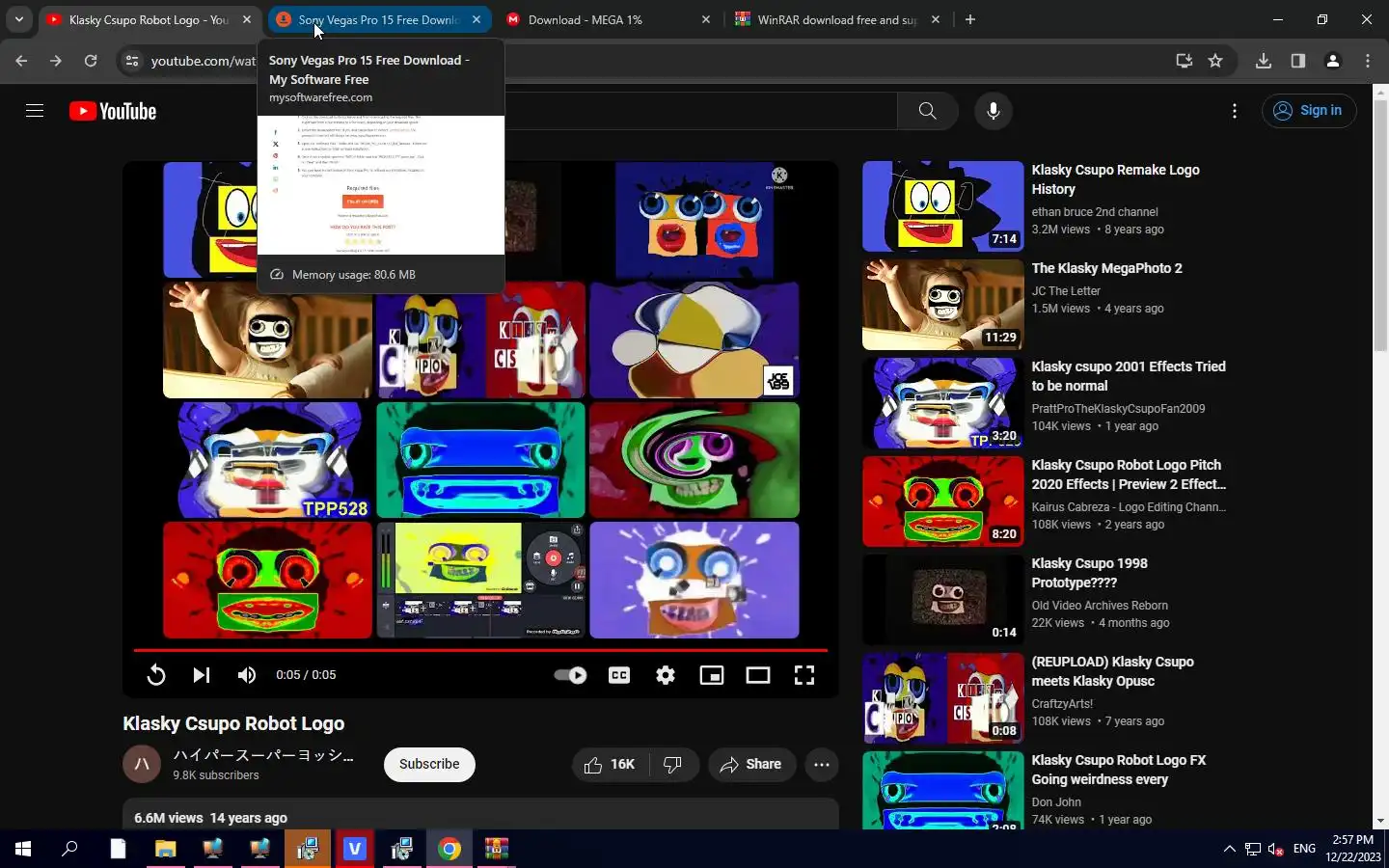The image size is (1389, 868).
Task: Open Klasky Csupo 1998 Prototype thumbnail
Action: [x=942, y=600]
